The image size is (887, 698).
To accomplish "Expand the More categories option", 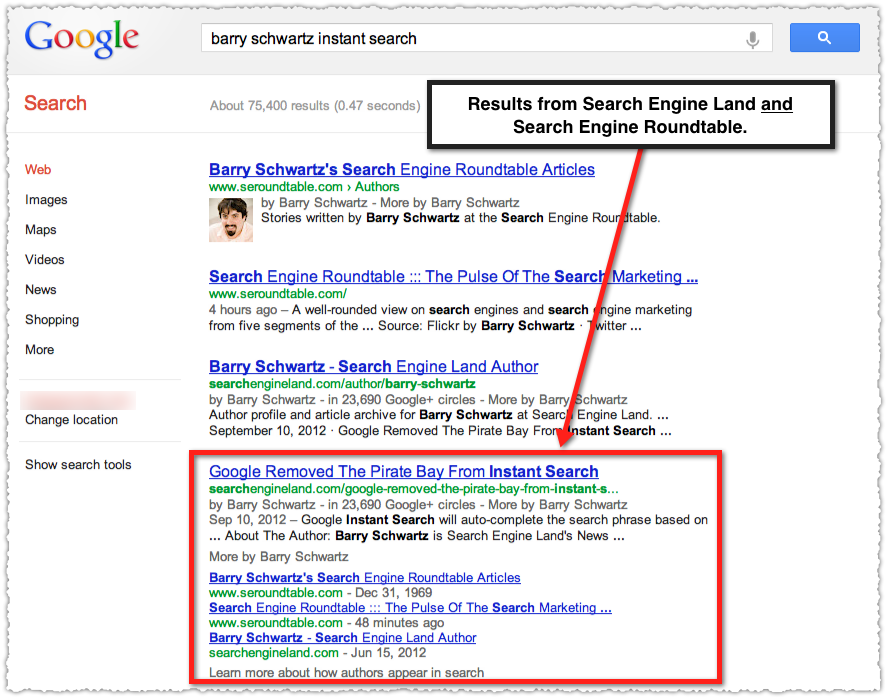I will (40, 350).
